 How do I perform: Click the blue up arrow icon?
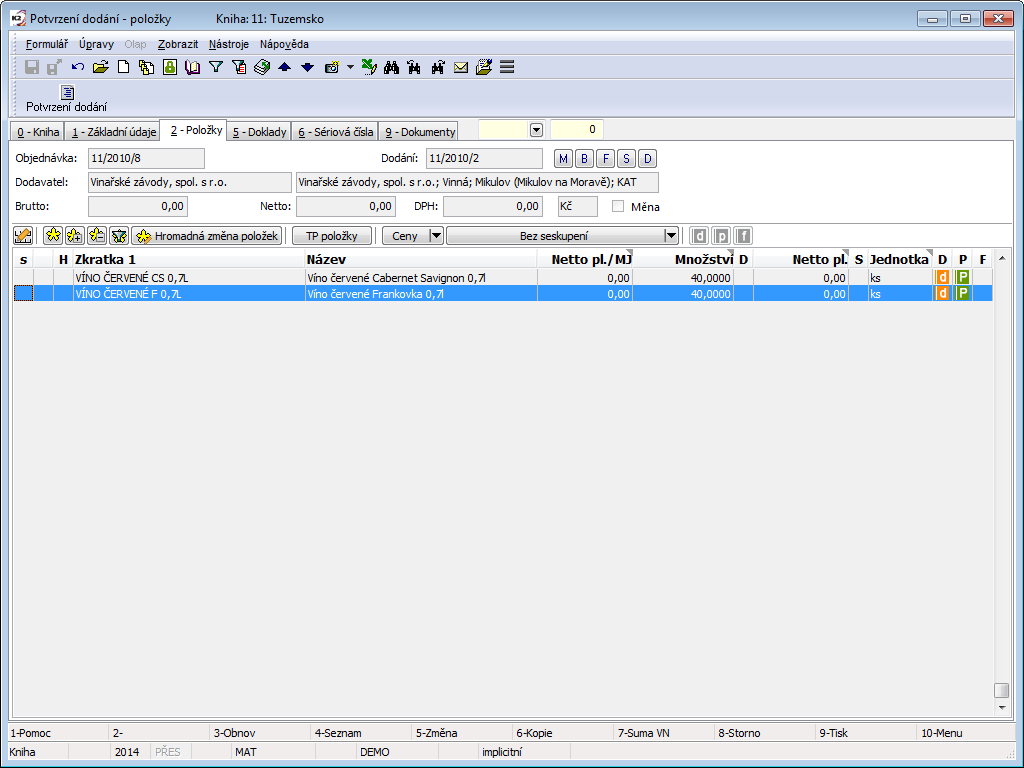pos(284,67)
